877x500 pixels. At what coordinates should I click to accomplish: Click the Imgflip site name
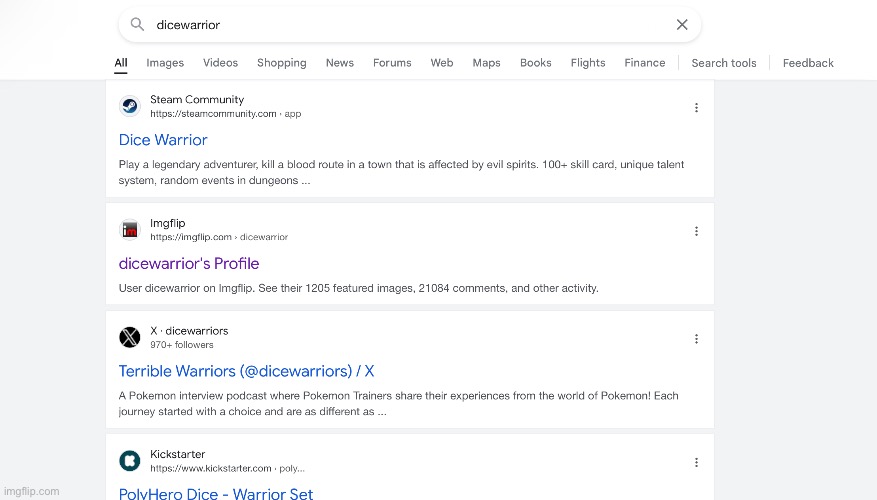(167, 223)
